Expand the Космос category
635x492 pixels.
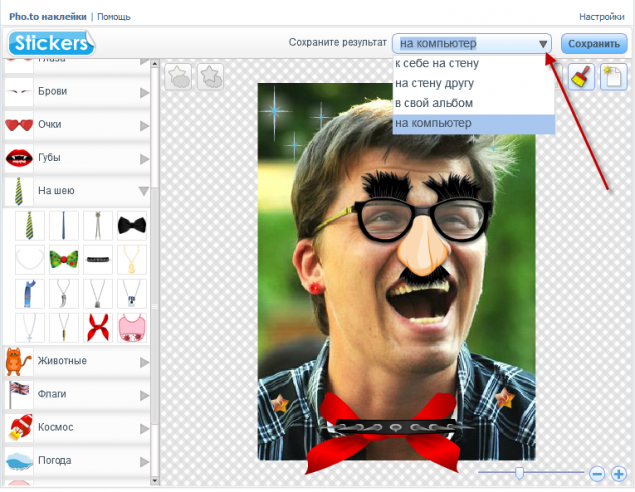click(77, 428)
